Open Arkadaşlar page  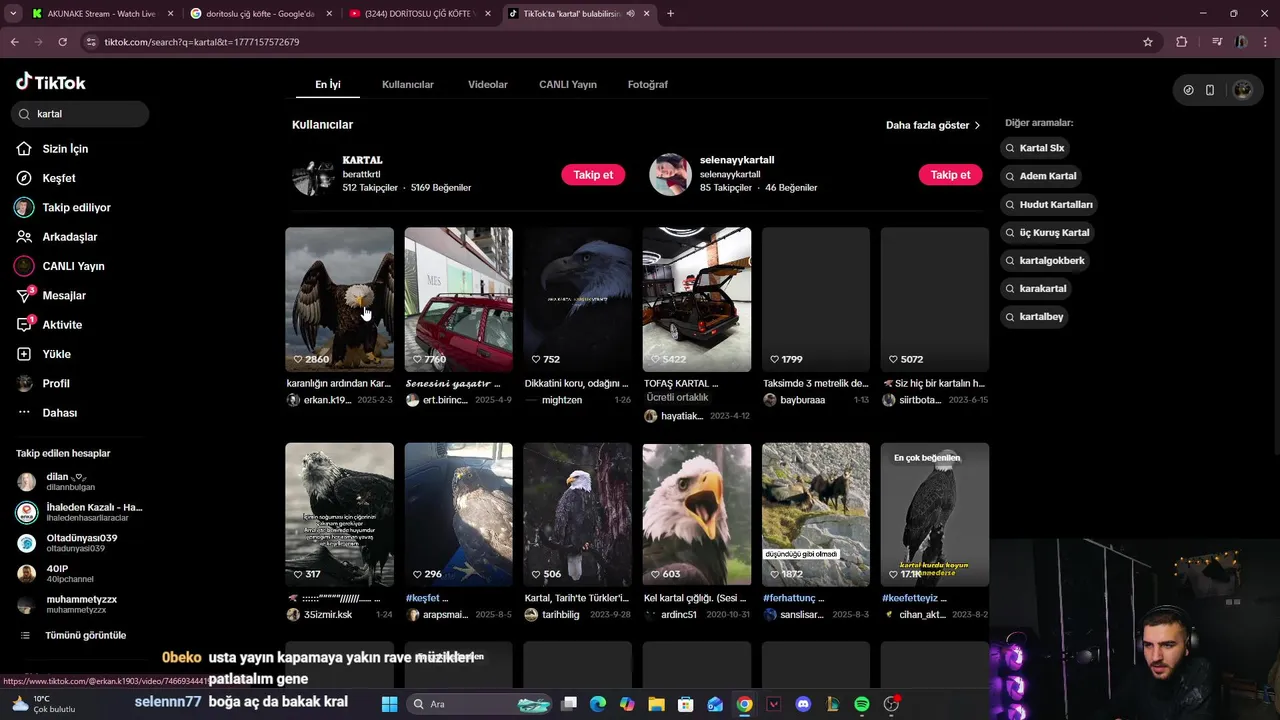[x=69, y=237]
